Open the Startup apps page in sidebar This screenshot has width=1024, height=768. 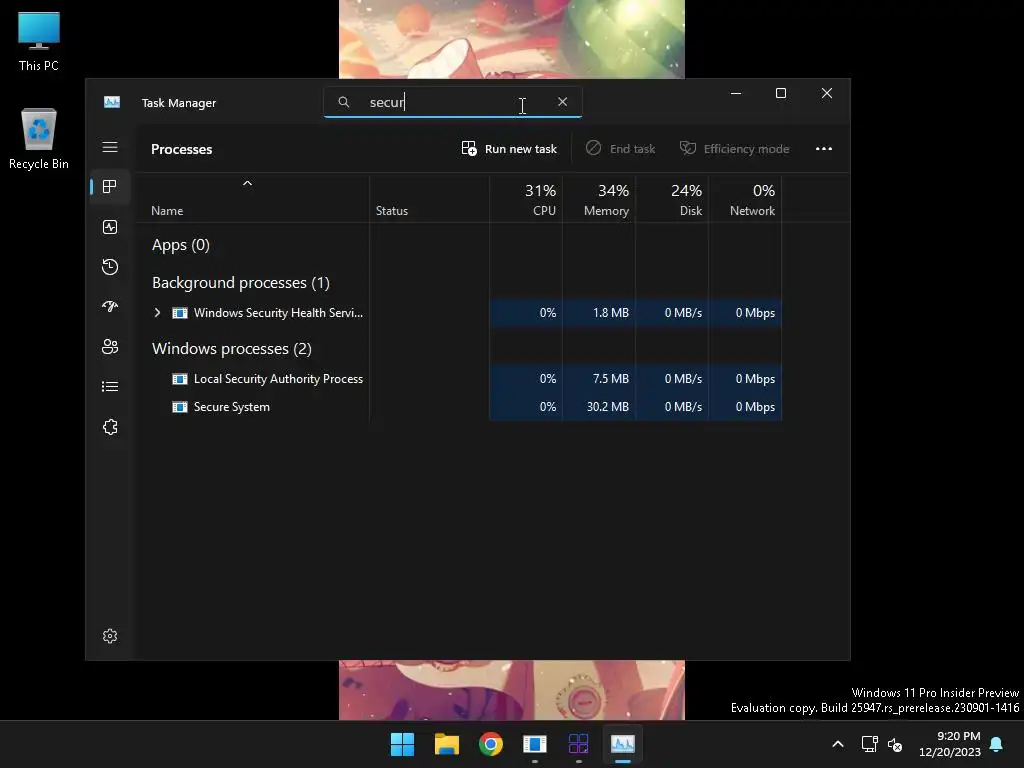point(110,306)
